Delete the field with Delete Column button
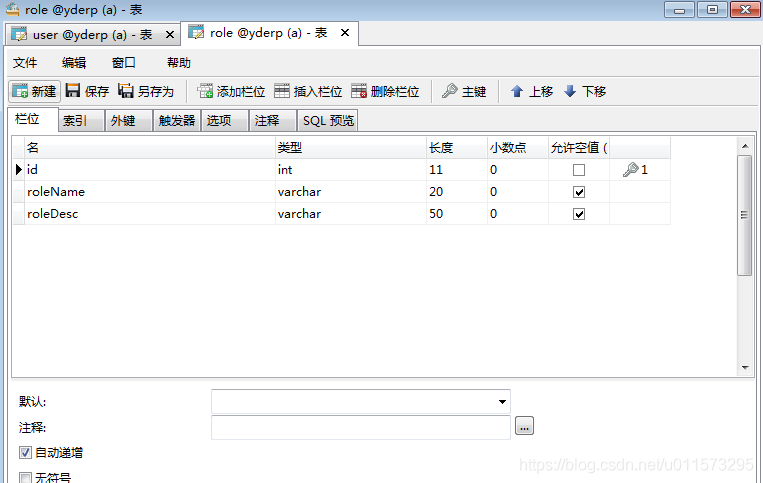 point(385,91)
